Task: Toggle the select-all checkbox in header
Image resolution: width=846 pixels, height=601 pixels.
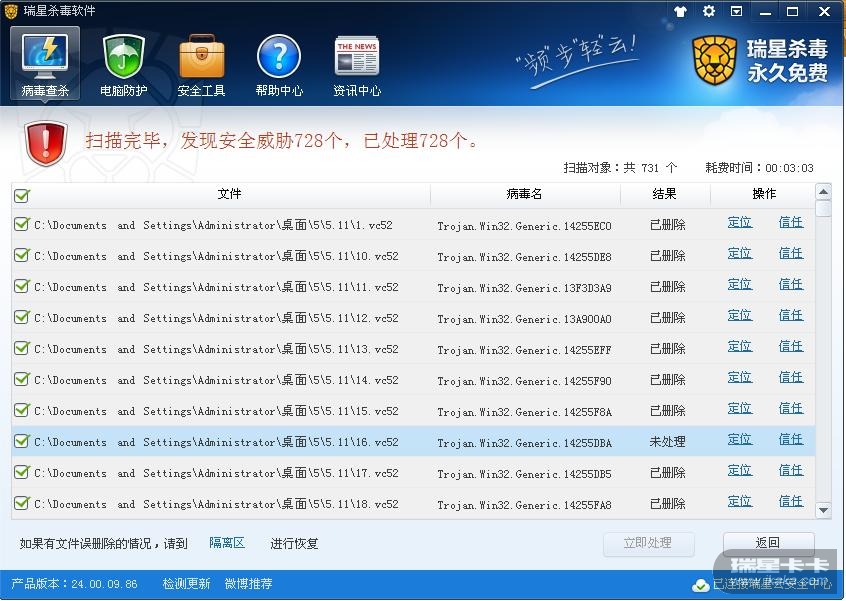Action: click(22, 195)
